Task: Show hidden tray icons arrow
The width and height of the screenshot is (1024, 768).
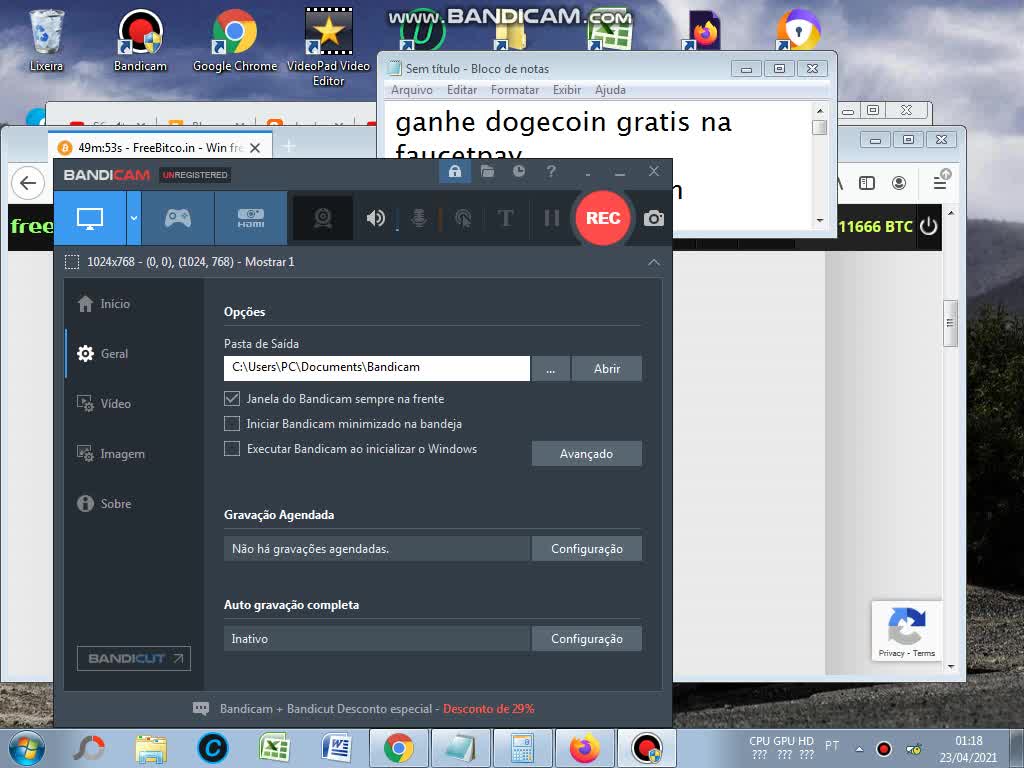Action: click(x=859, y=749)
